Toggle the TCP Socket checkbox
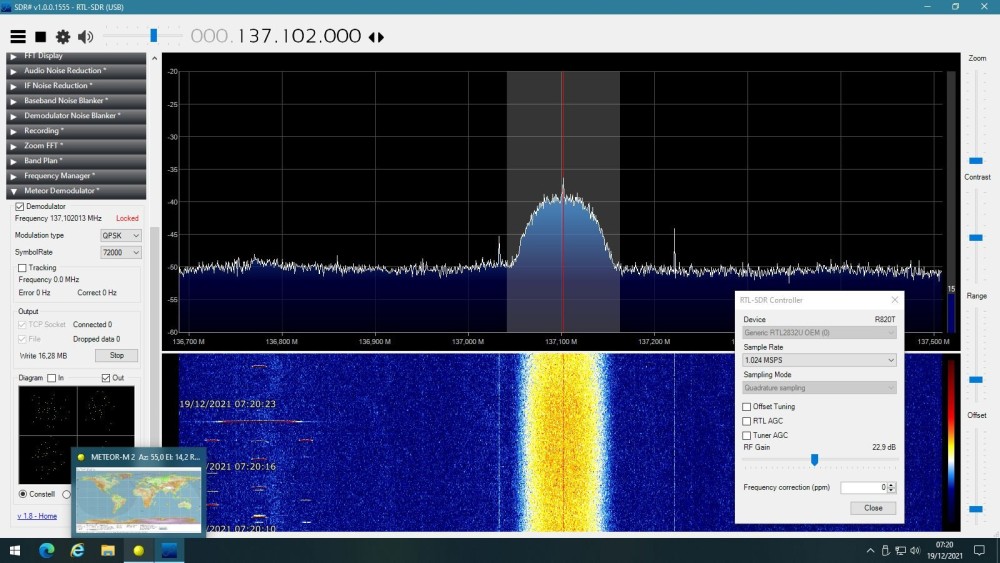Screen dimensions: 1000x563 pos(22,325)
